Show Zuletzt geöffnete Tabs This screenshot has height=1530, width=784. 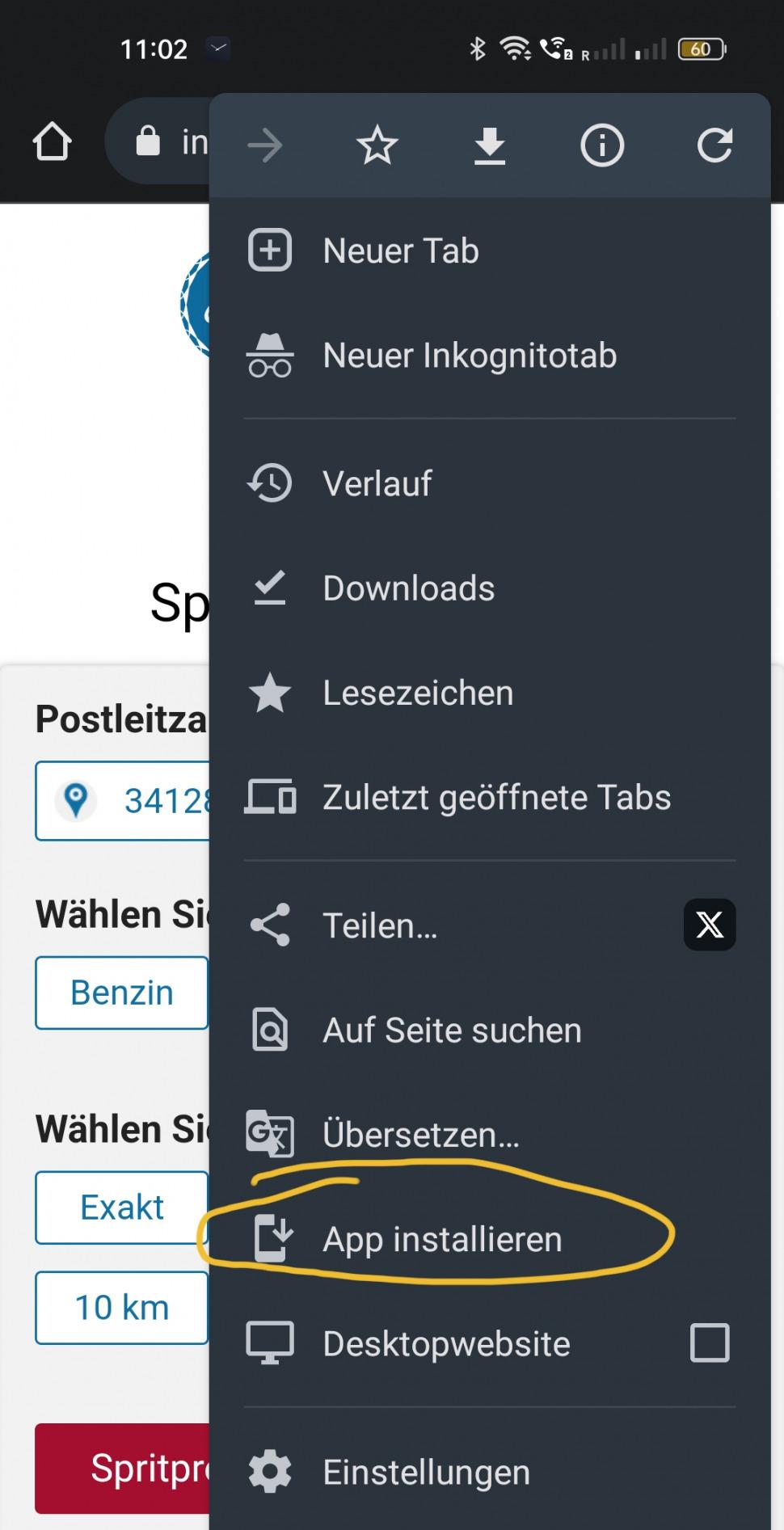tap(496, 798)
